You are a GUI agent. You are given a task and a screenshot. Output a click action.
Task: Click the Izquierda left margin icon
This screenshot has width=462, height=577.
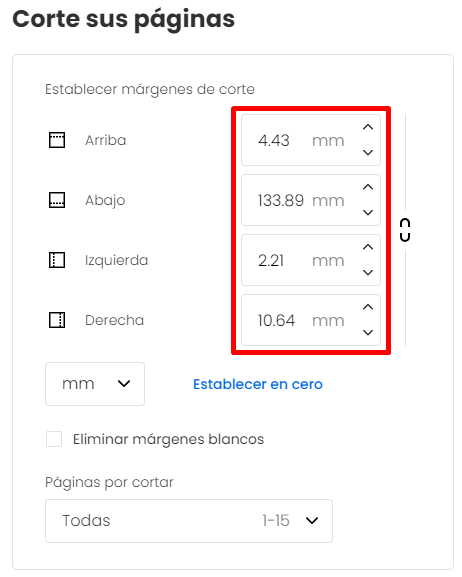click(57, 260)
